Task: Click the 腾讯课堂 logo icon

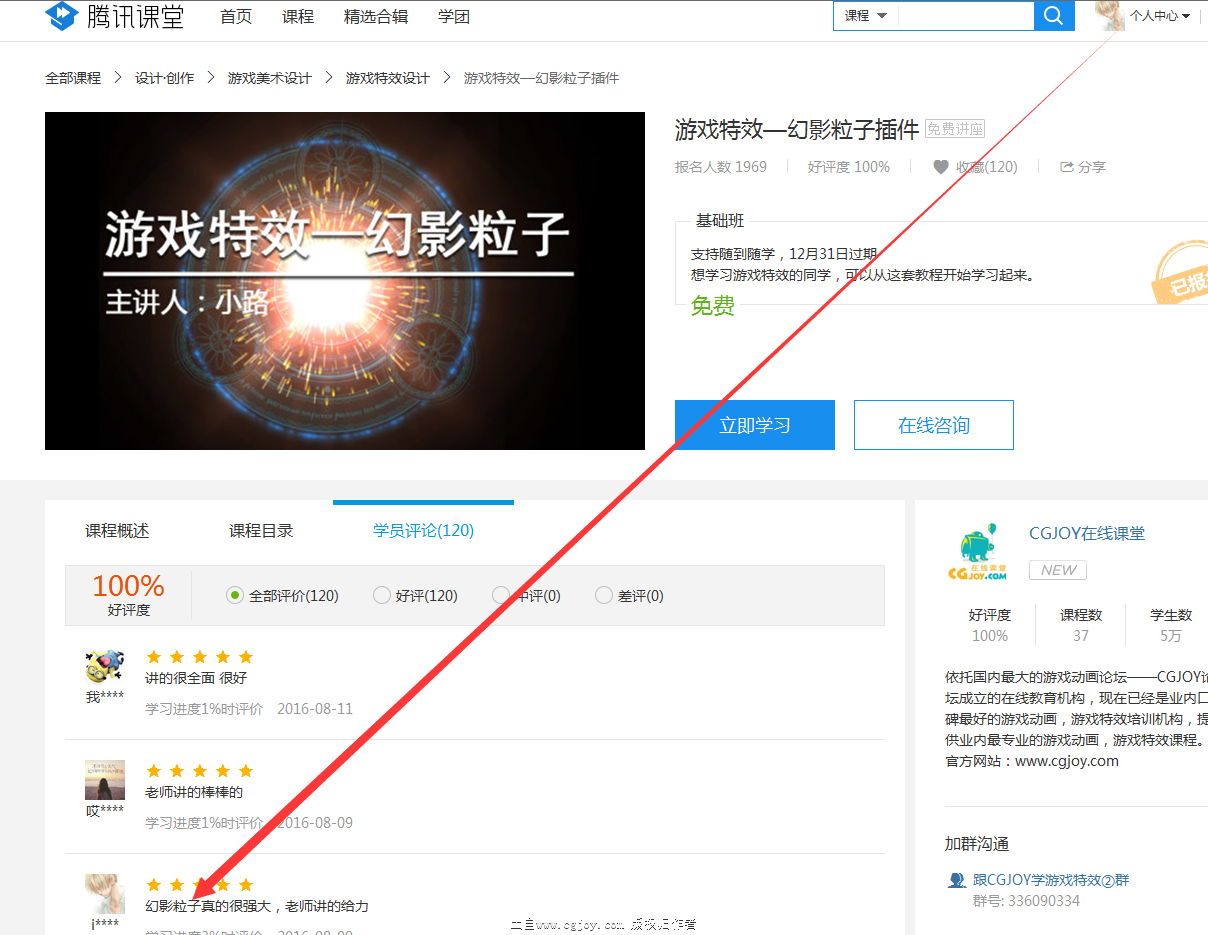Action: pyautogui.click(x=62, y=16)
